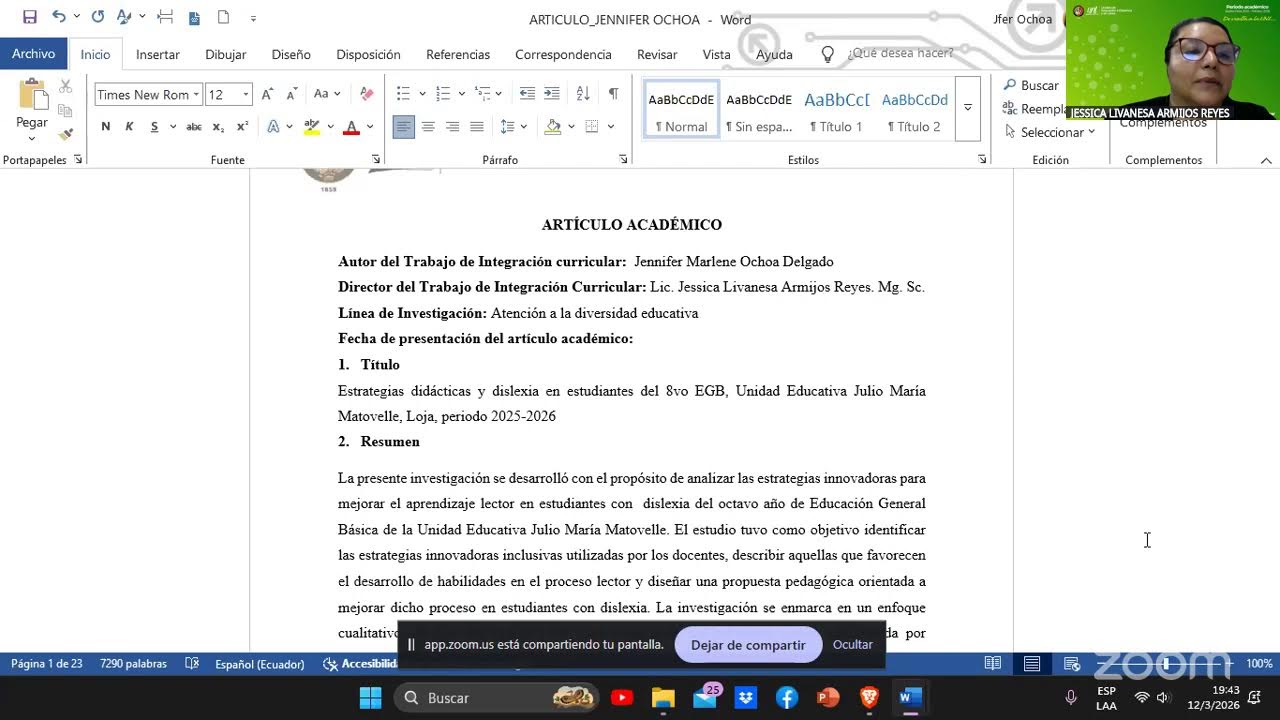Expand the styles gallery
The width and height of the screenshot is (1280, 720).
[967, 108]
